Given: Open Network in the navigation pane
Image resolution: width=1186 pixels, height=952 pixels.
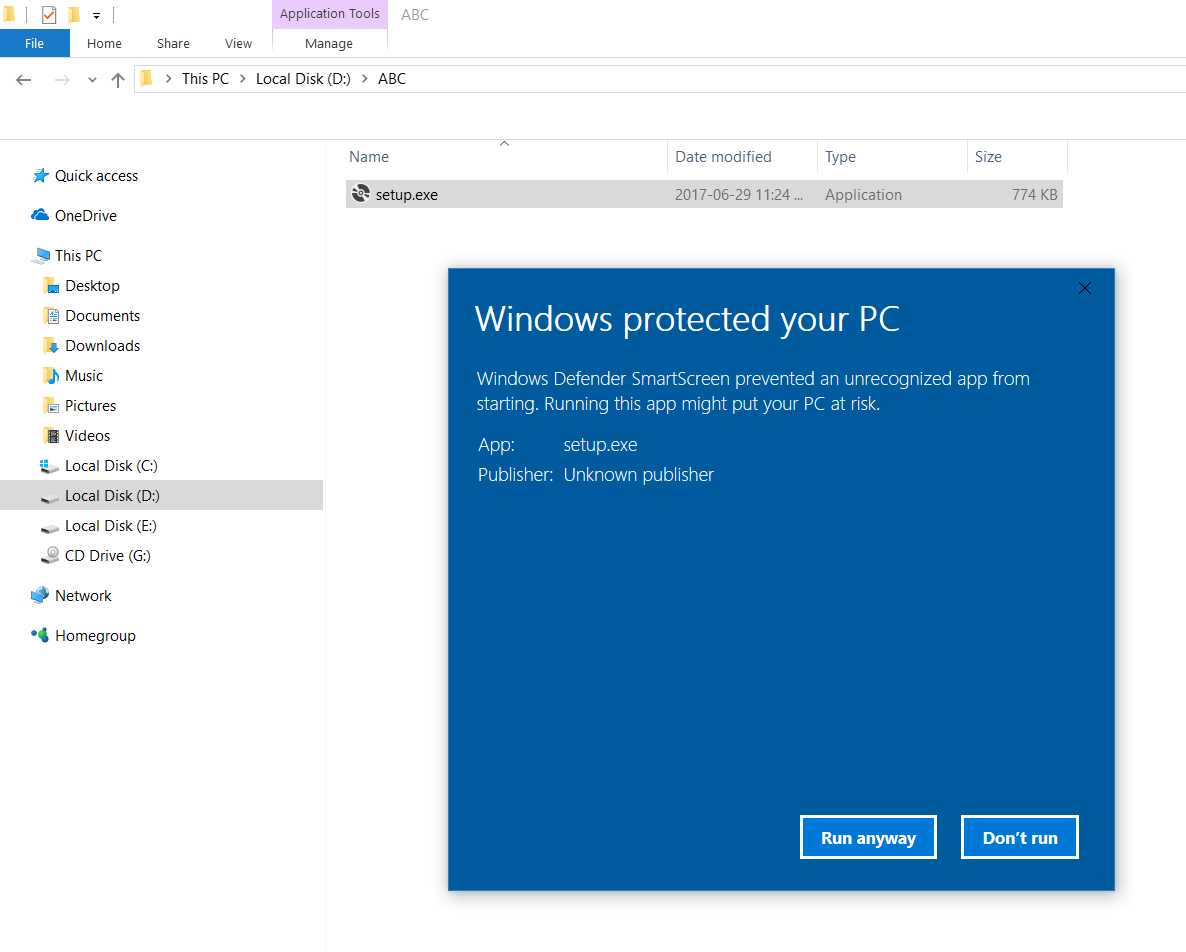Looking at the screenshot, I should point(83,596).
